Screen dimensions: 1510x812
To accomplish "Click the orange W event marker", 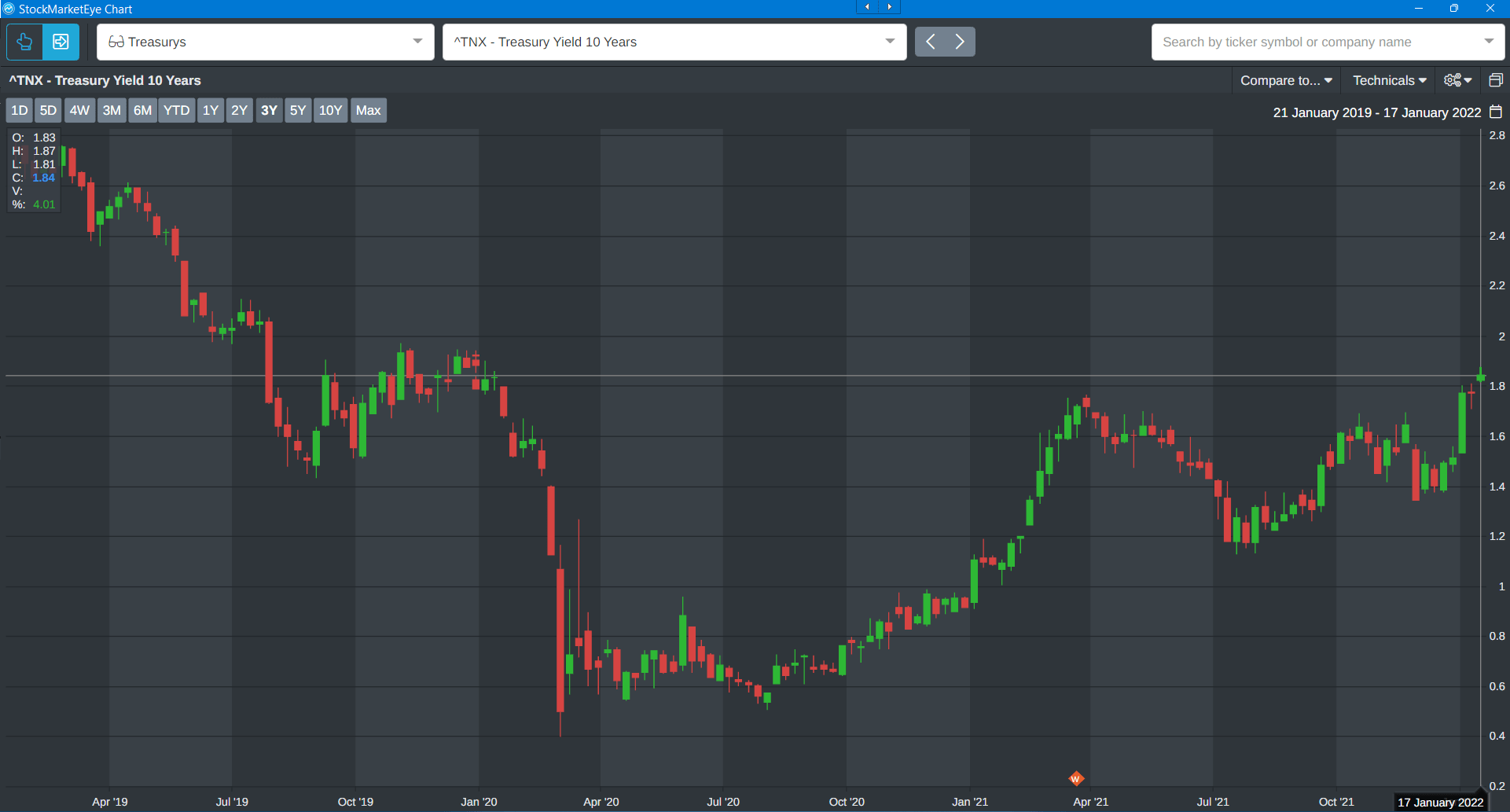I will [x=1076, y=778].
